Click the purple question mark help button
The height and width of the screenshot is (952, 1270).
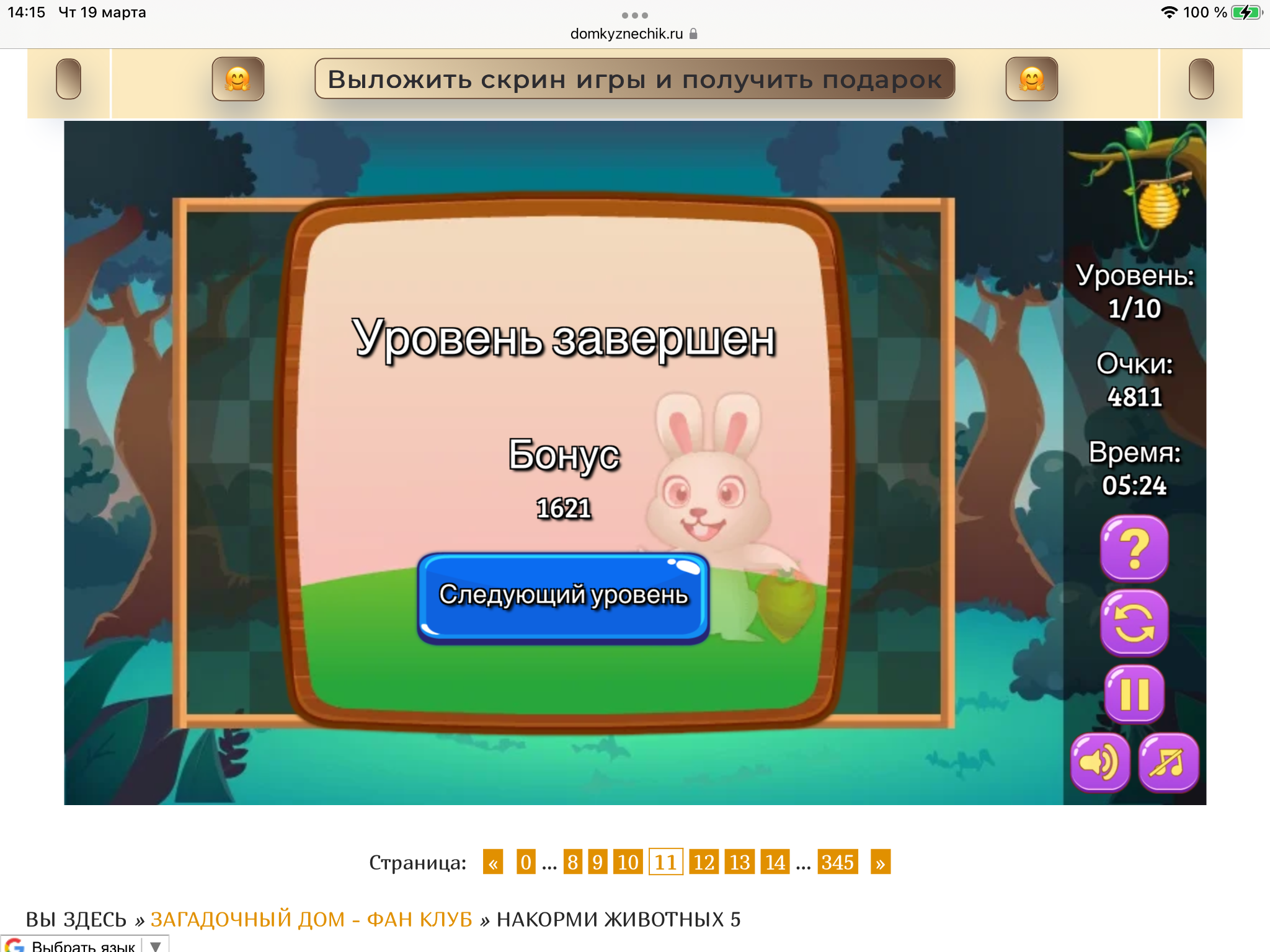(x=1134, y=548)
